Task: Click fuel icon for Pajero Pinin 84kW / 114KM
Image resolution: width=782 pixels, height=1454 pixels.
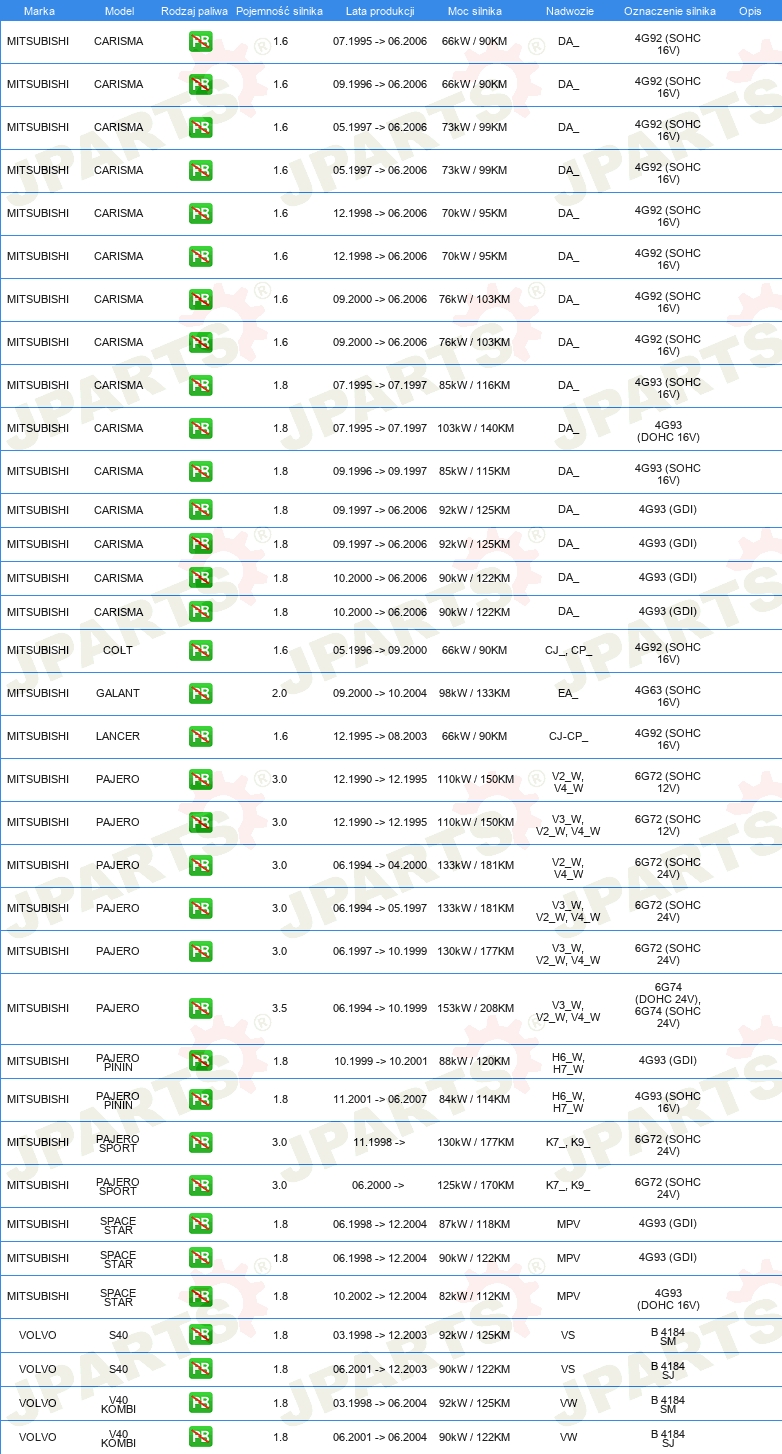Action: tap(200, 1099)
